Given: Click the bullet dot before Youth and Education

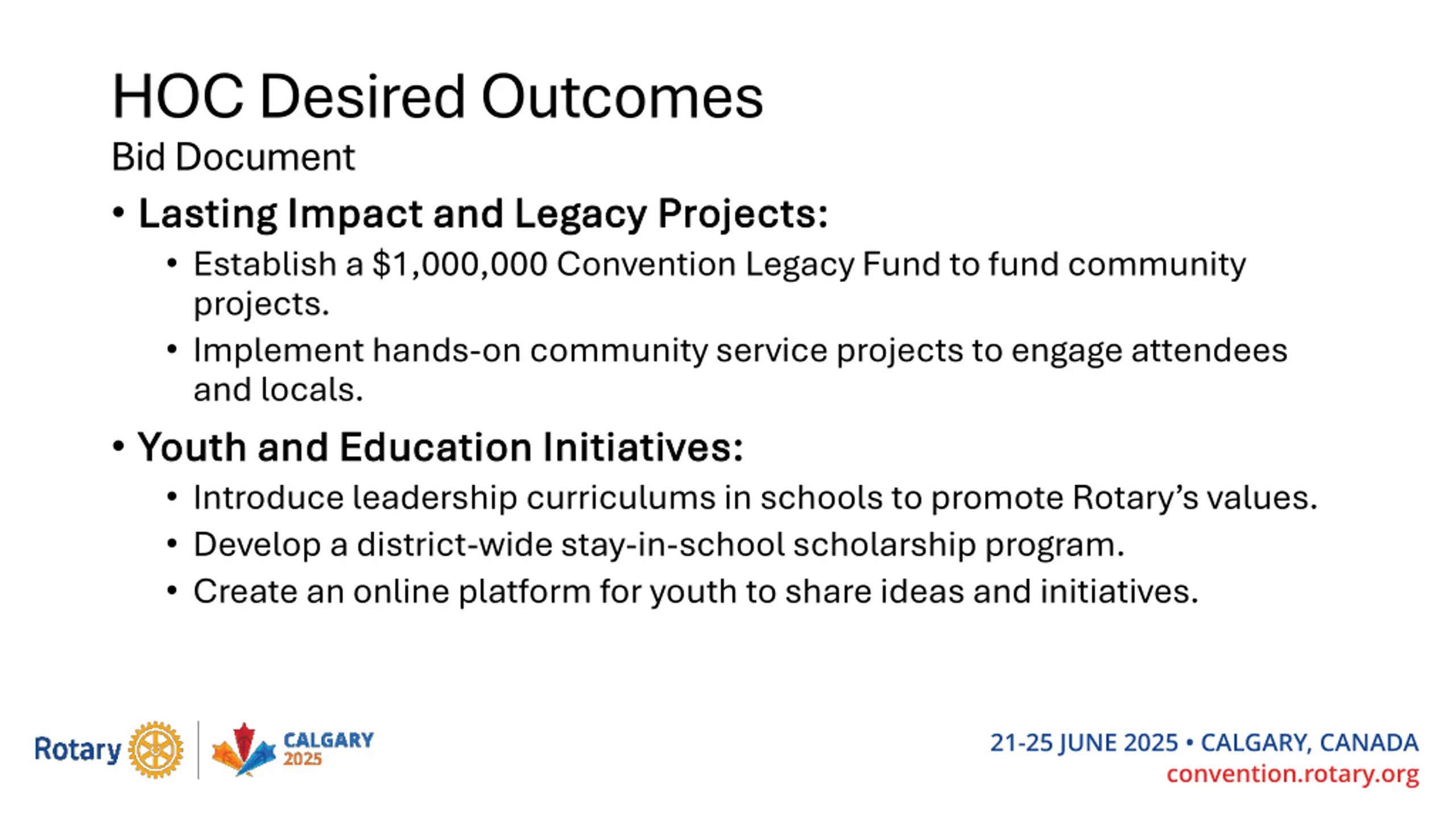Looking at the screenshot, I should (x=118, y=447).
